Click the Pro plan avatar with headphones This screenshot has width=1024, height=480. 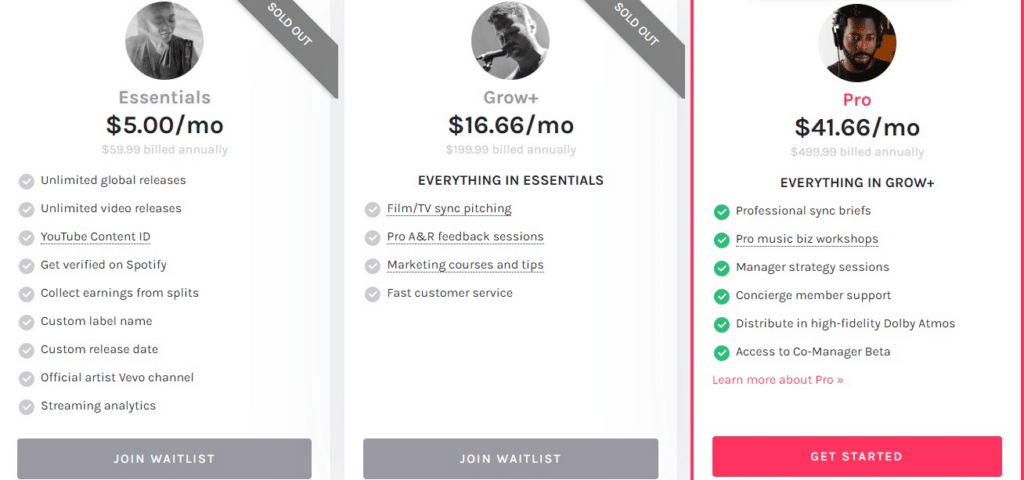point(857,42)
